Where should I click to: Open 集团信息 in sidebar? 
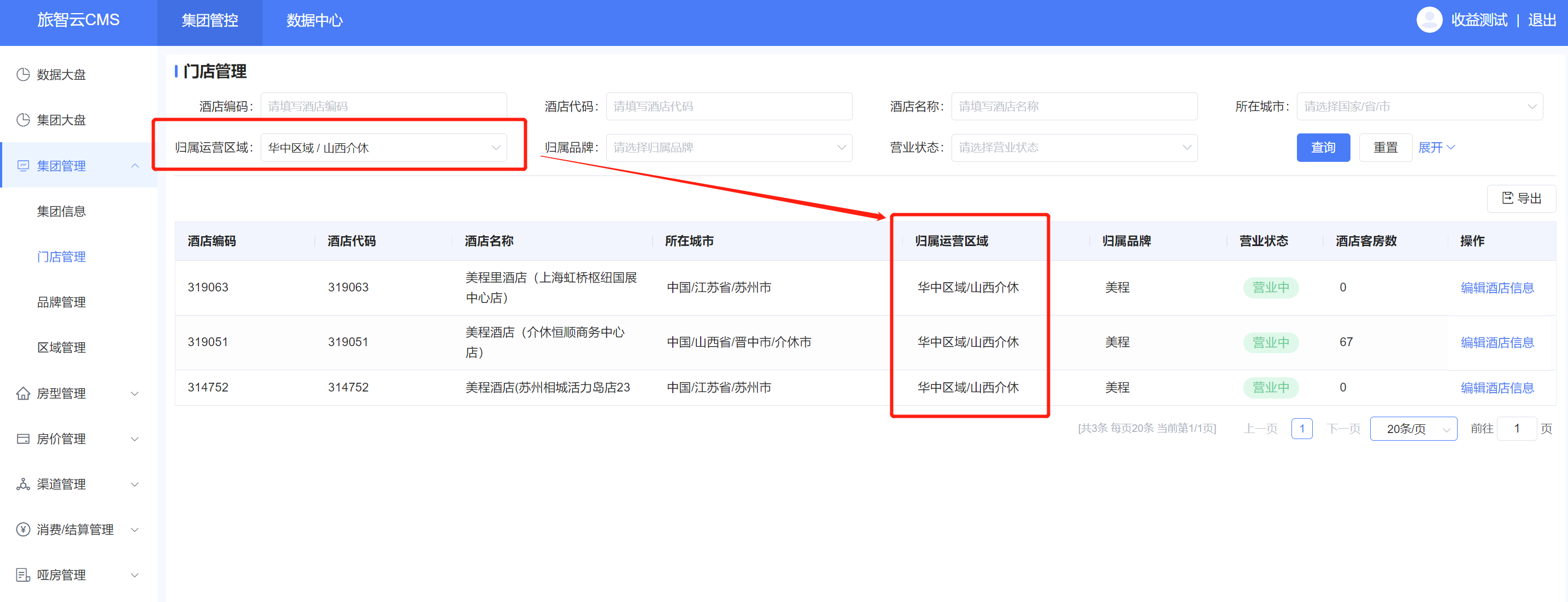pos(61,211)
